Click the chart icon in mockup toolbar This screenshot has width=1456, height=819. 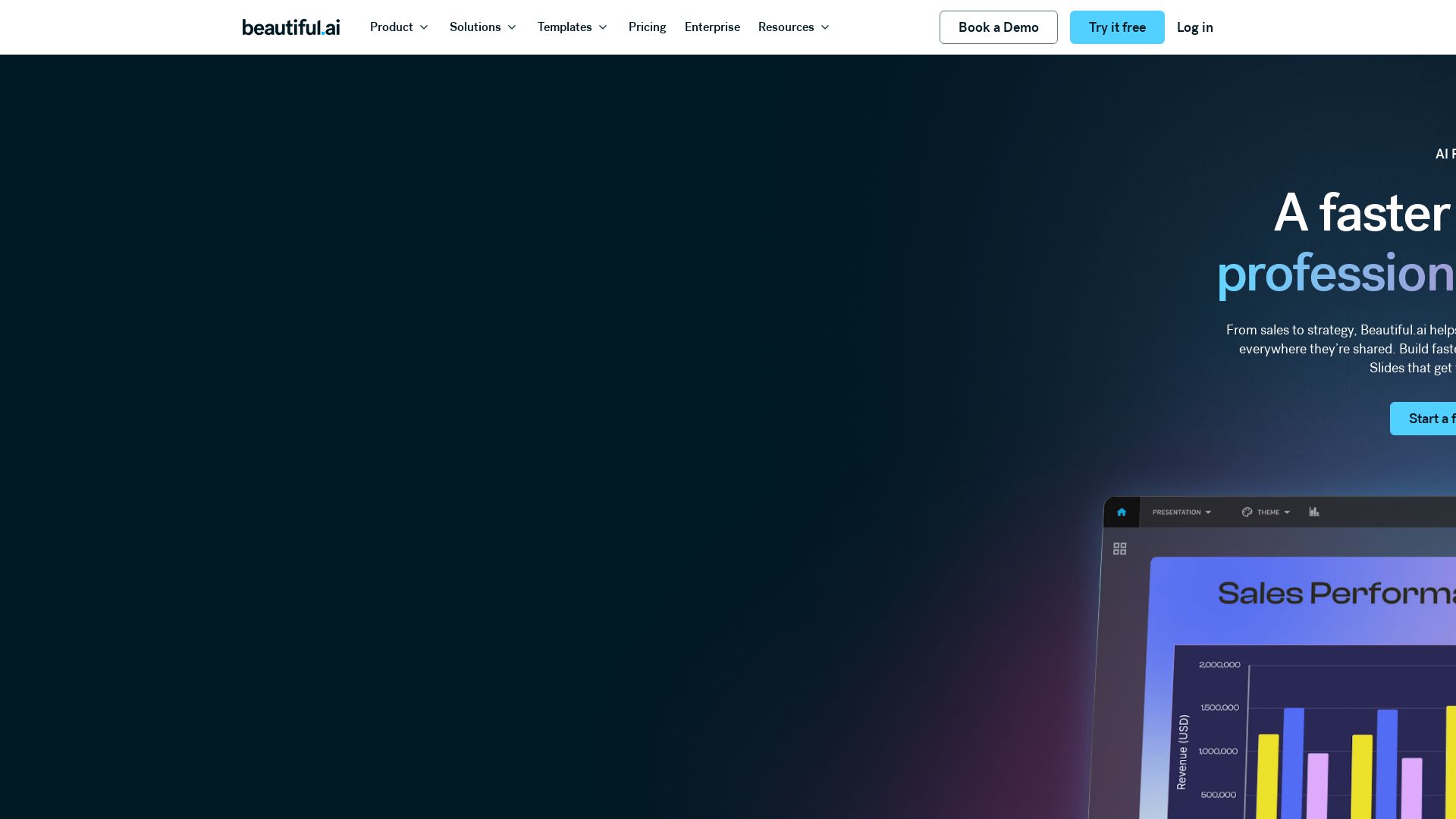1314,512
